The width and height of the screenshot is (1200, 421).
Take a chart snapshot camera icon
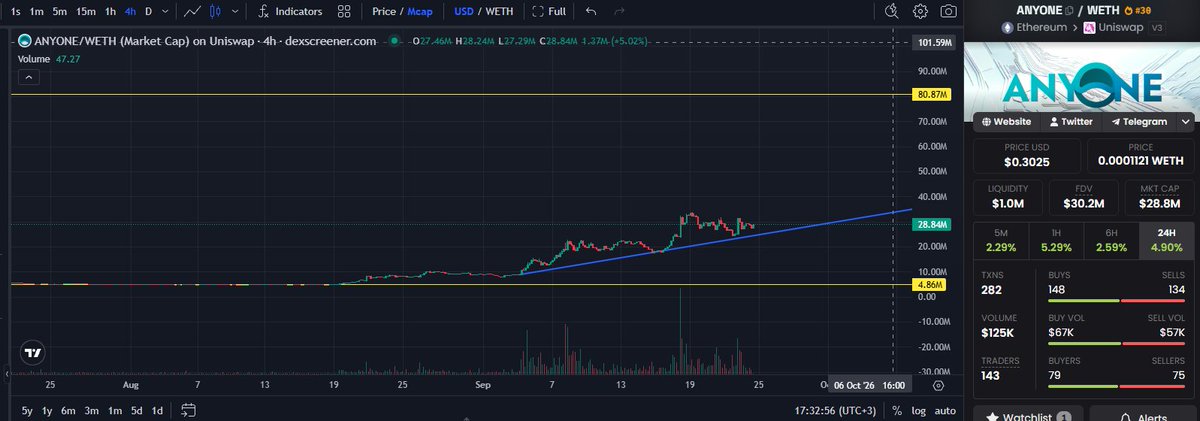[x=947, y=11]
